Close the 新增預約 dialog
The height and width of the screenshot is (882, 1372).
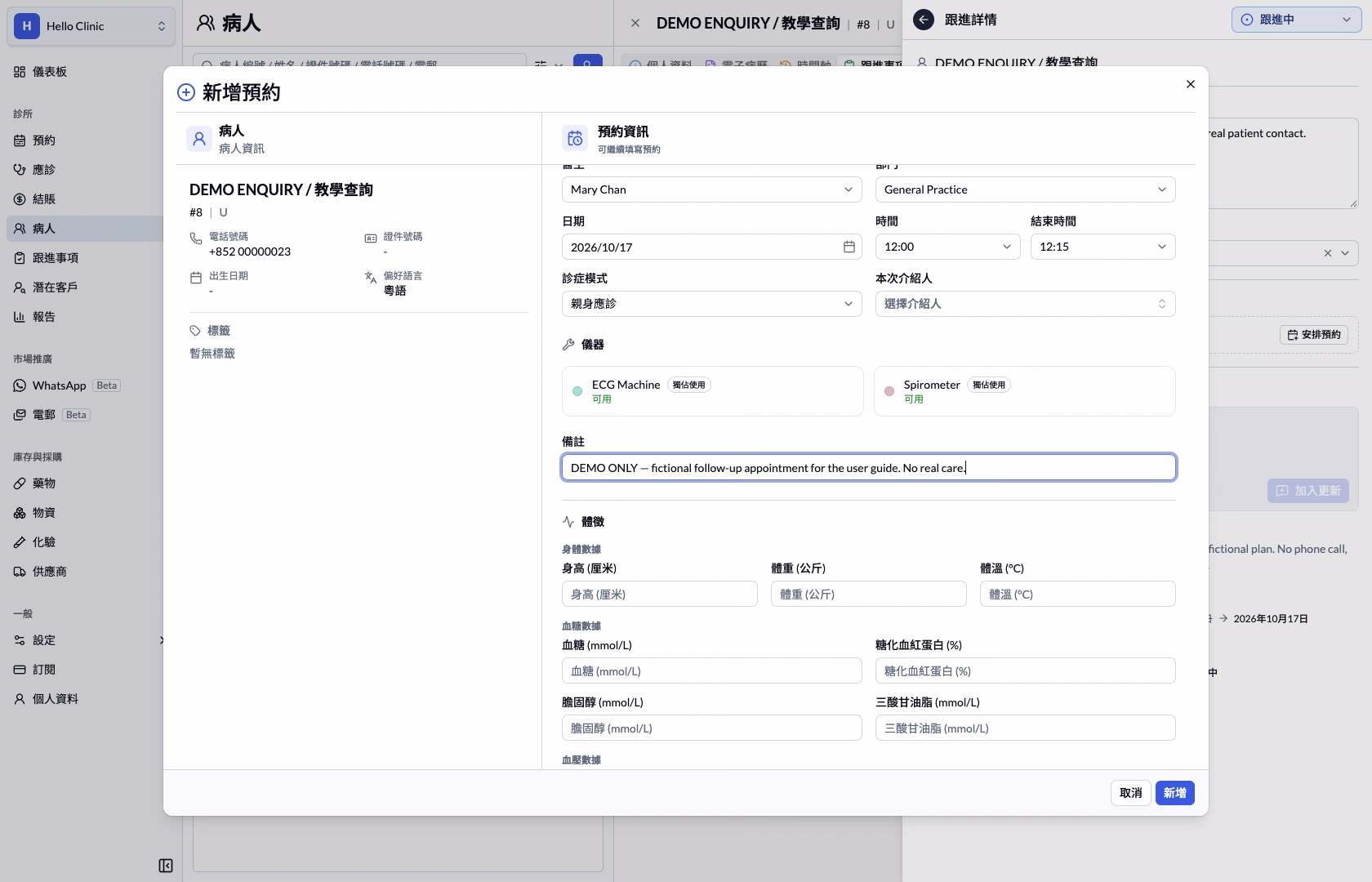(1191, 84)
